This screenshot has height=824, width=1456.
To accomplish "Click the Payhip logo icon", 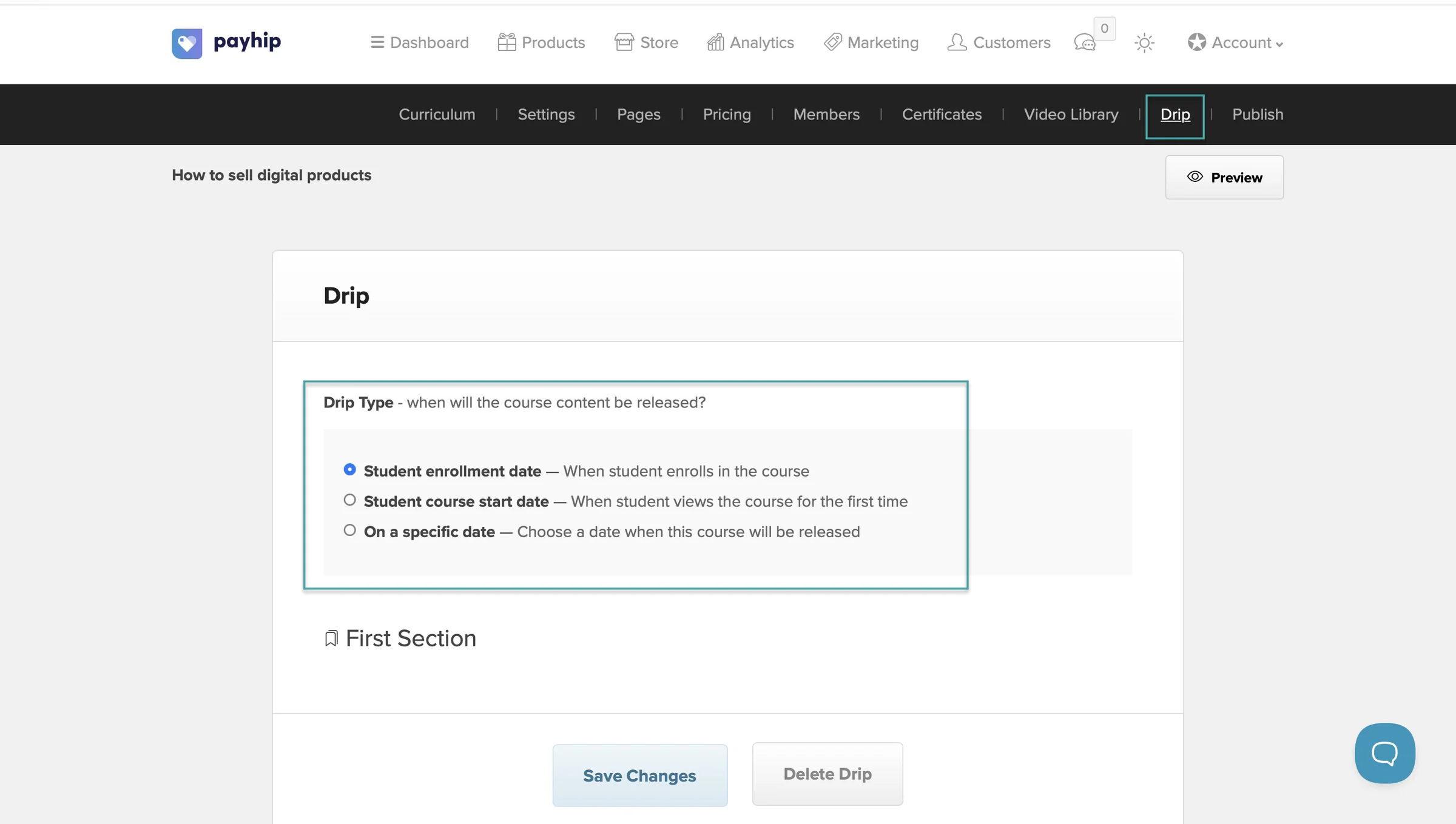I will pyautogui.click(x=187, y=43).
